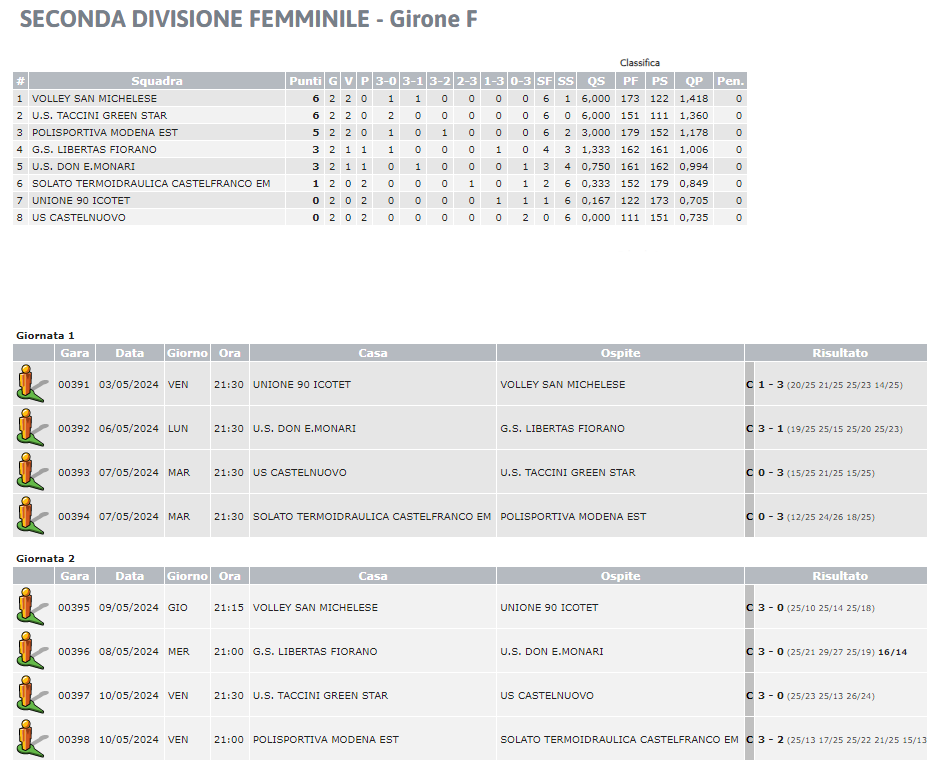
Task: Click the PF column header
Action: coord(630,81)
